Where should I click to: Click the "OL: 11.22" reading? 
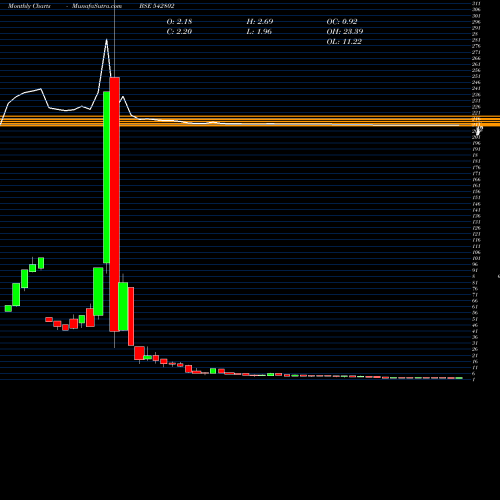point(344,42)
